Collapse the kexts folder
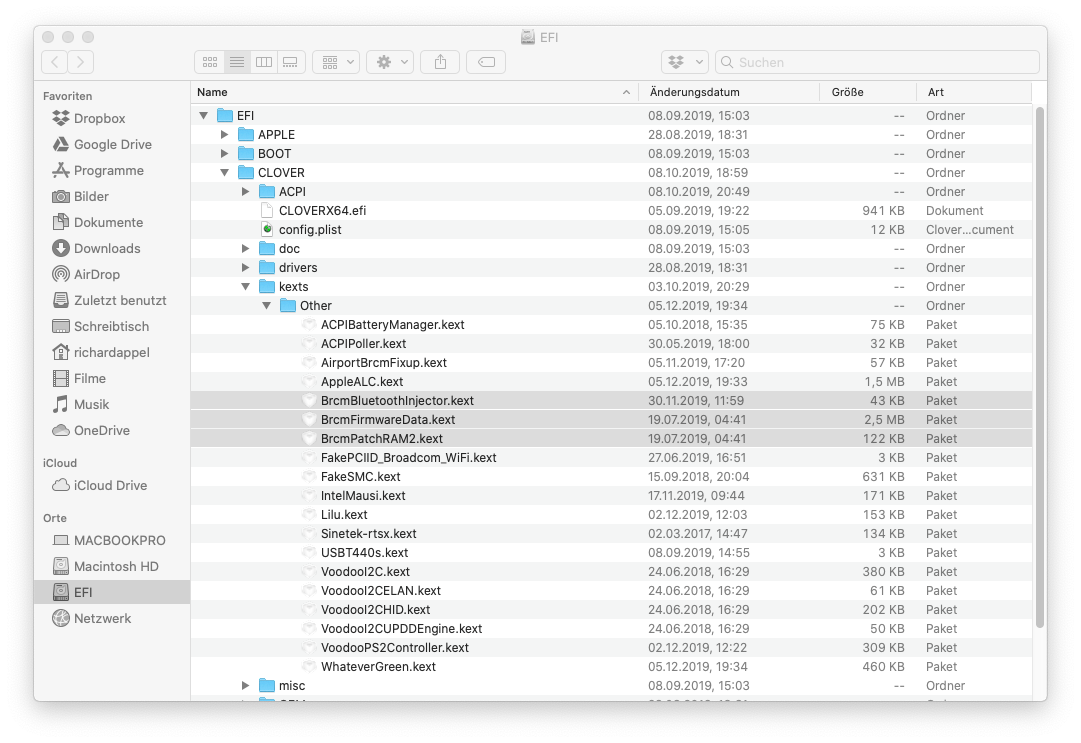 click(x=245, y=287)
